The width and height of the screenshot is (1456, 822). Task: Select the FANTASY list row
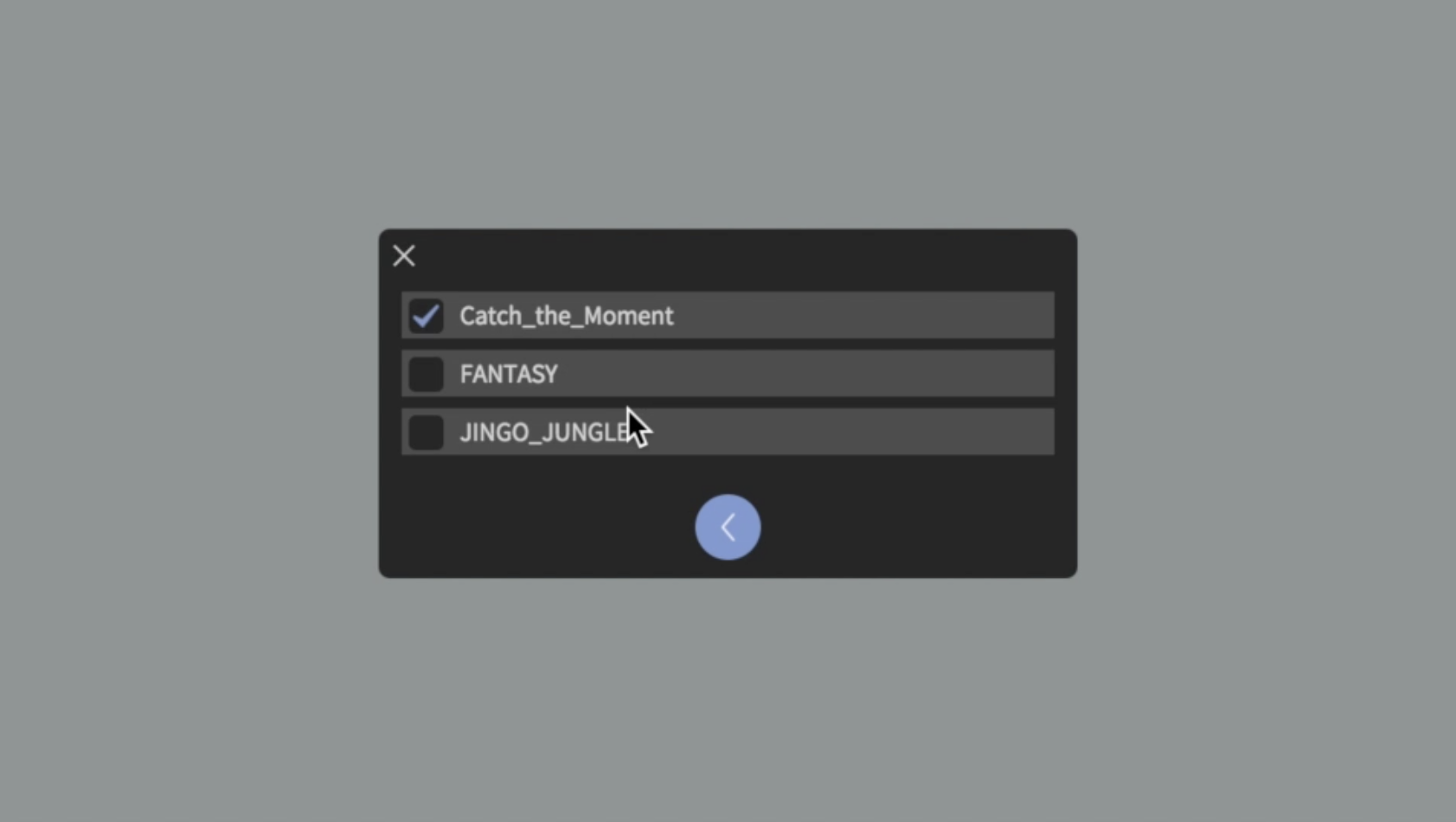click(x=728, y=374)
